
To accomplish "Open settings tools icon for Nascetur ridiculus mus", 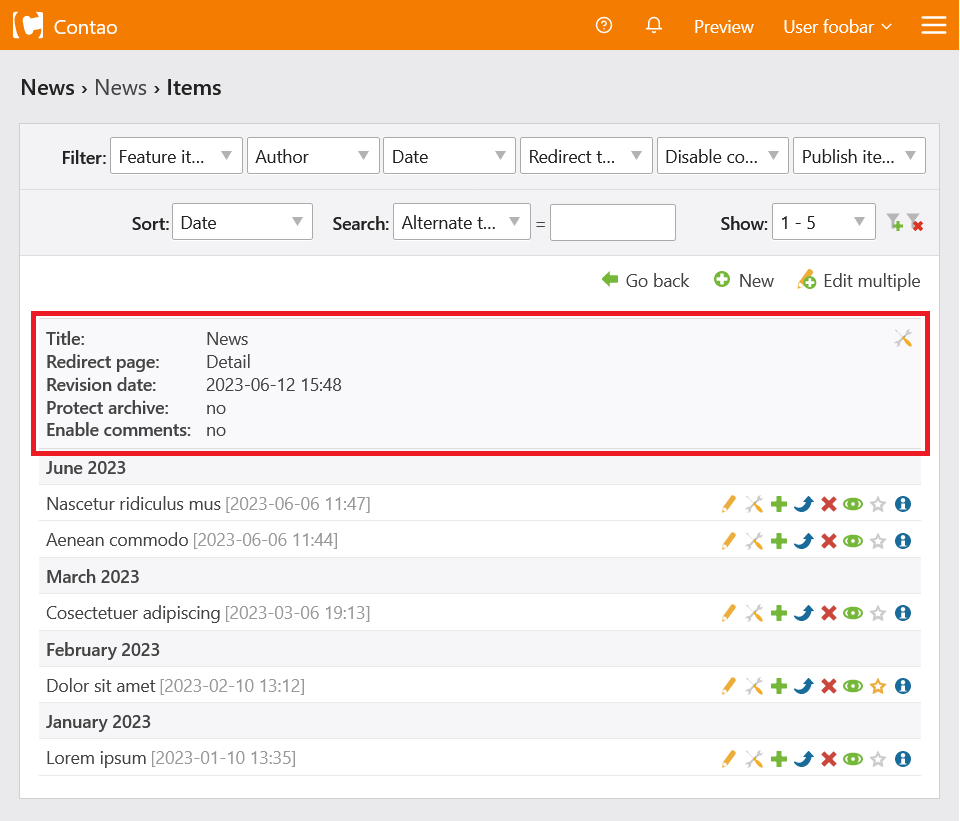I will click(754, 504).
